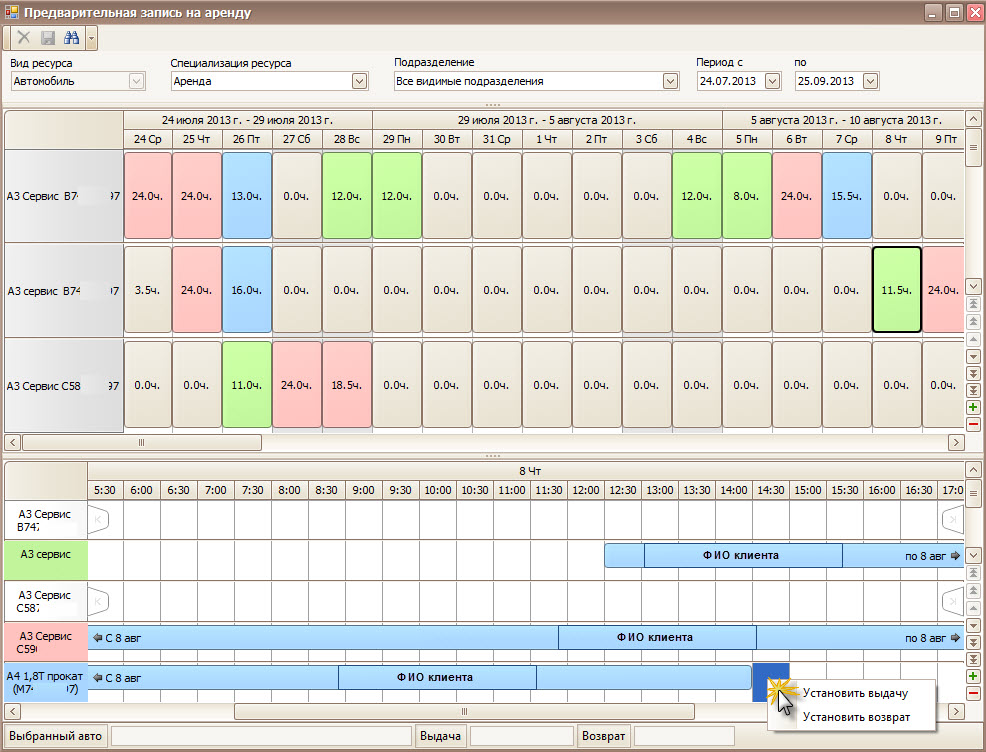The image size is (986, 752).
Task: Click green plus icon beside lower timeline
Action: [974, 677]
